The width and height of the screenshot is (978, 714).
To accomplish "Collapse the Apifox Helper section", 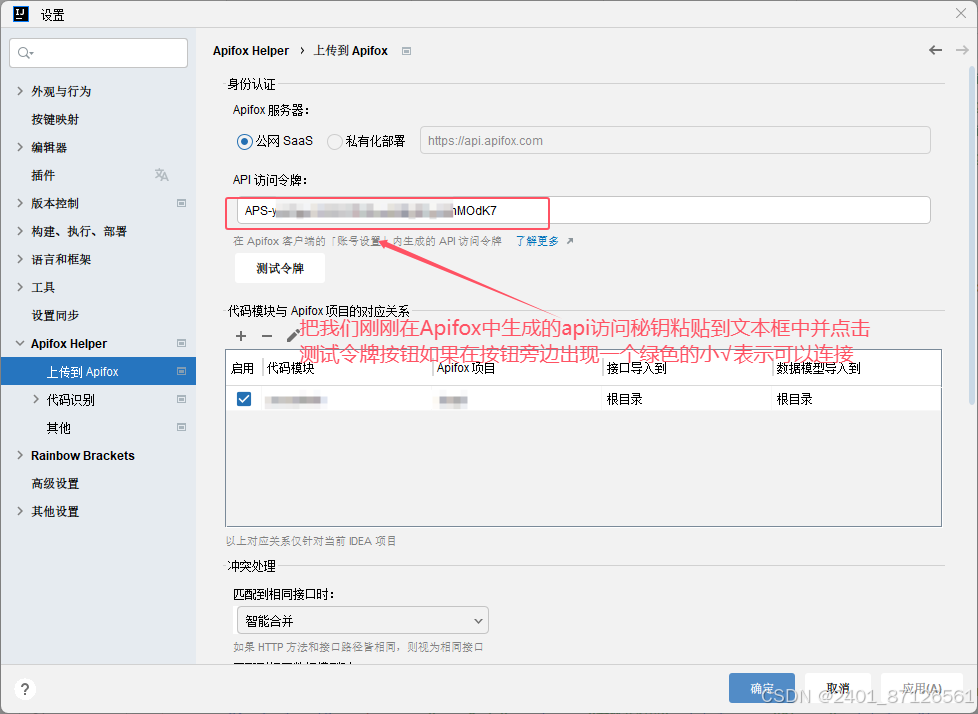I will pyautogui.click(x=20, y=343).
